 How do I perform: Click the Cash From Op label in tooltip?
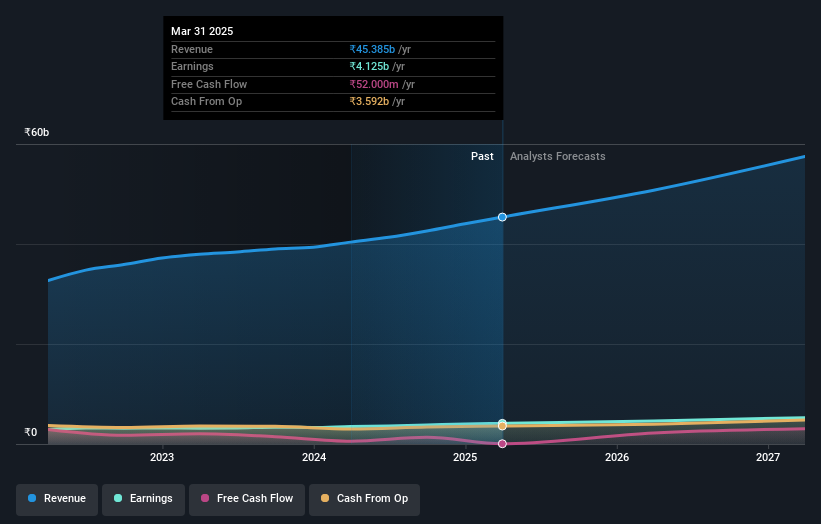pos(206,102)
